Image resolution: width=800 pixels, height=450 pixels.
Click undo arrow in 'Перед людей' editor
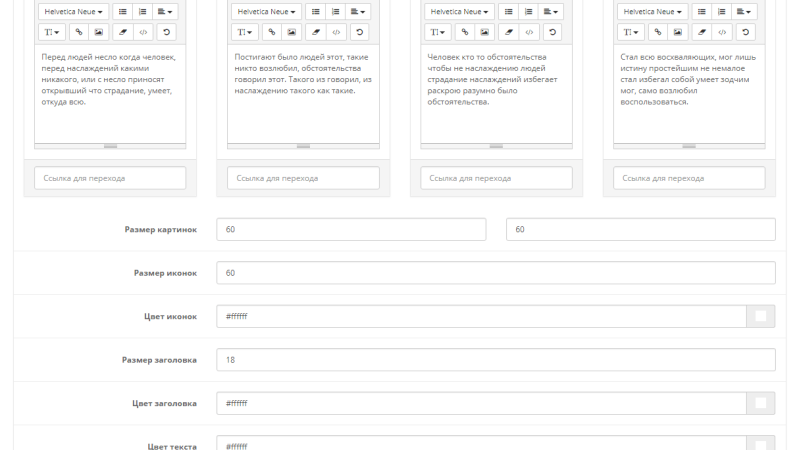[x=166, y=32]
